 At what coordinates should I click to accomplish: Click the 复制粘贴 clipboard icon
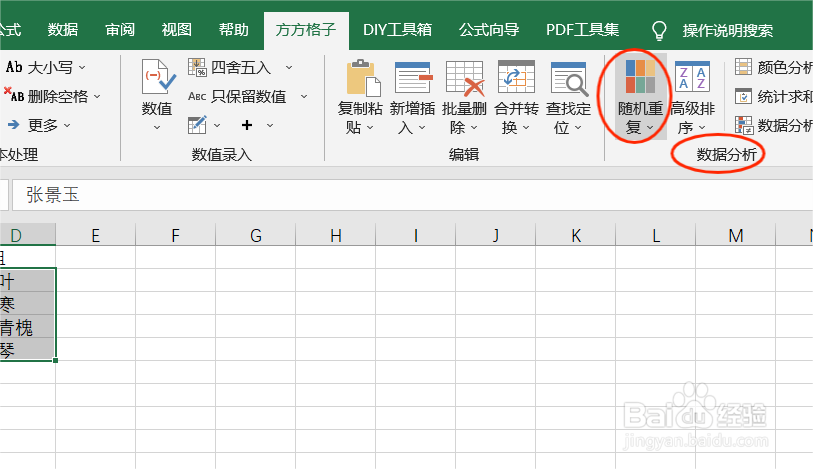click(x=363, y=78)
